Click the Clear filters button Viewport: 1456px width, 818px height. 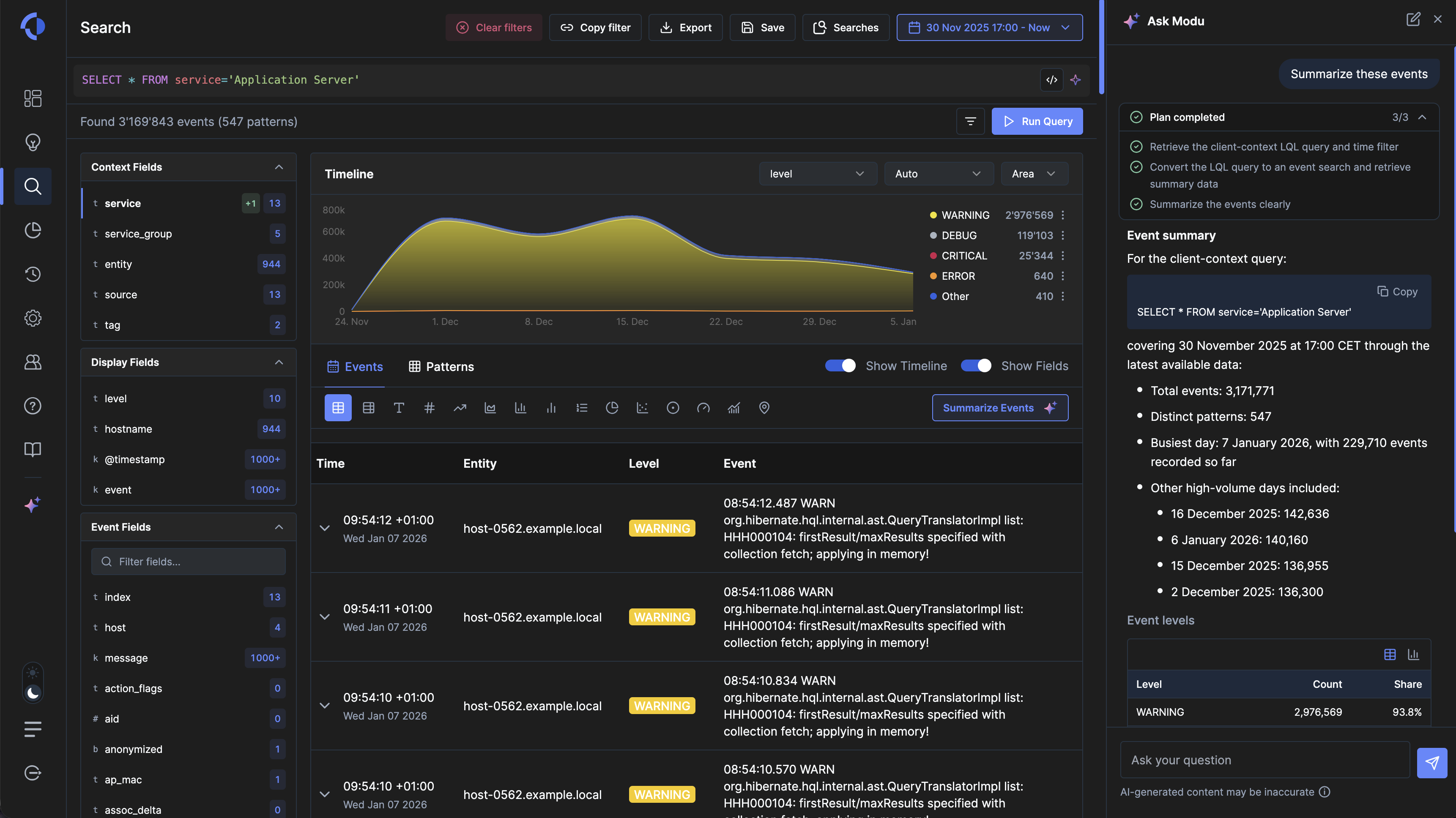[x=493, y=28]
